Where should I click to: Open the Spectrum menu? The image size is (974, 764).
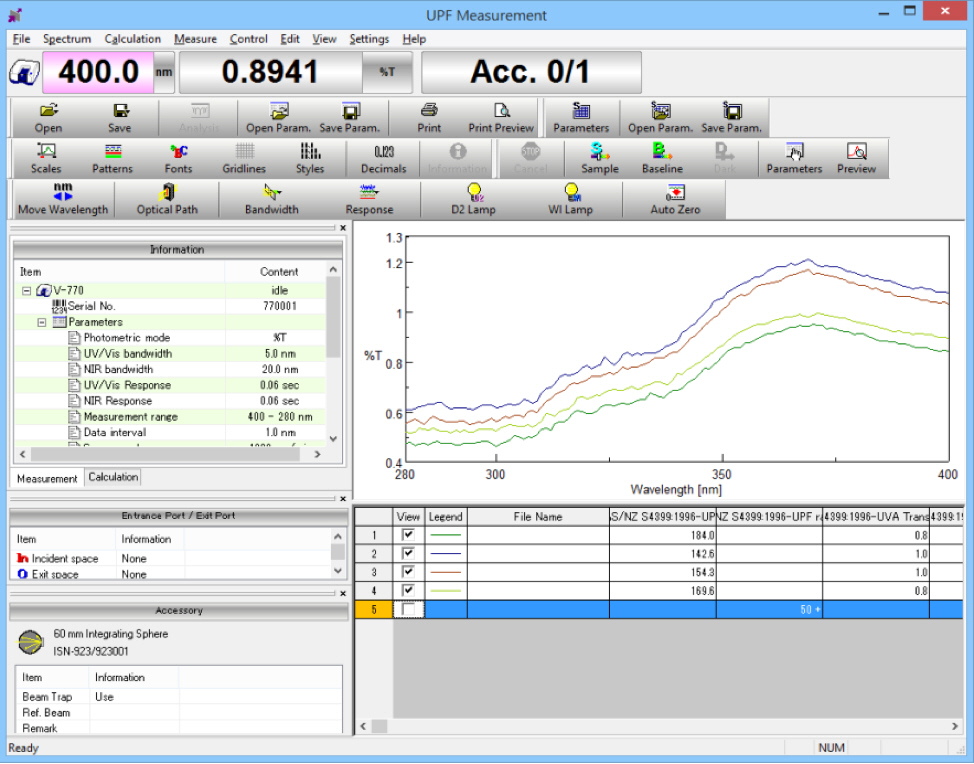point(67,39)
